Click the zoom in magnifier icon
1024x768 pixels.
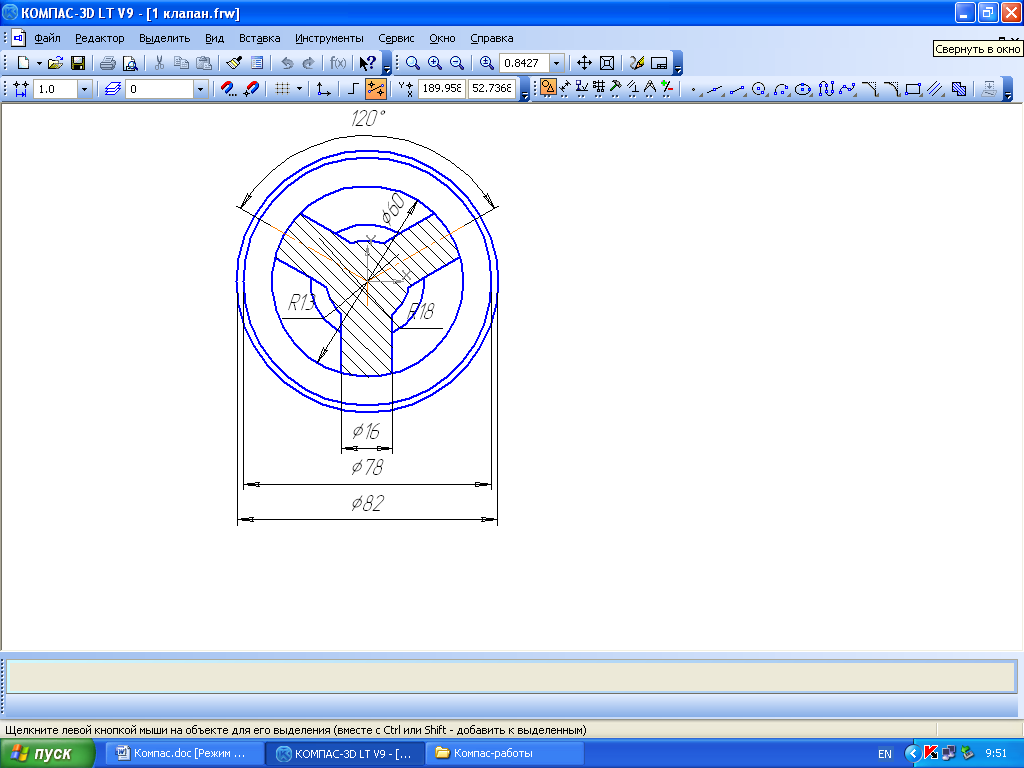tap(435, 63)
